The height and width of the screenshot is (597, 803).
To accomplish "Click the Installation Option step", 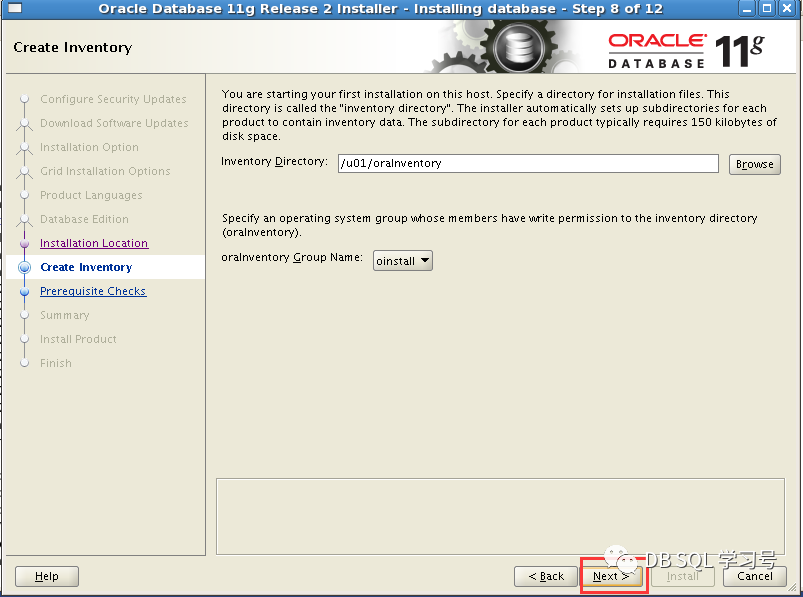I will point(89,147).
